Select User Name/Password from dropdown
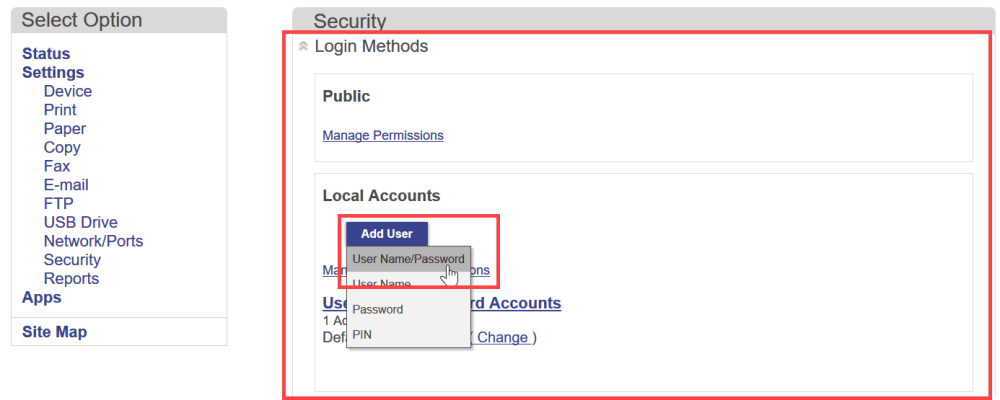1000x400 pixels. (408, 259)
